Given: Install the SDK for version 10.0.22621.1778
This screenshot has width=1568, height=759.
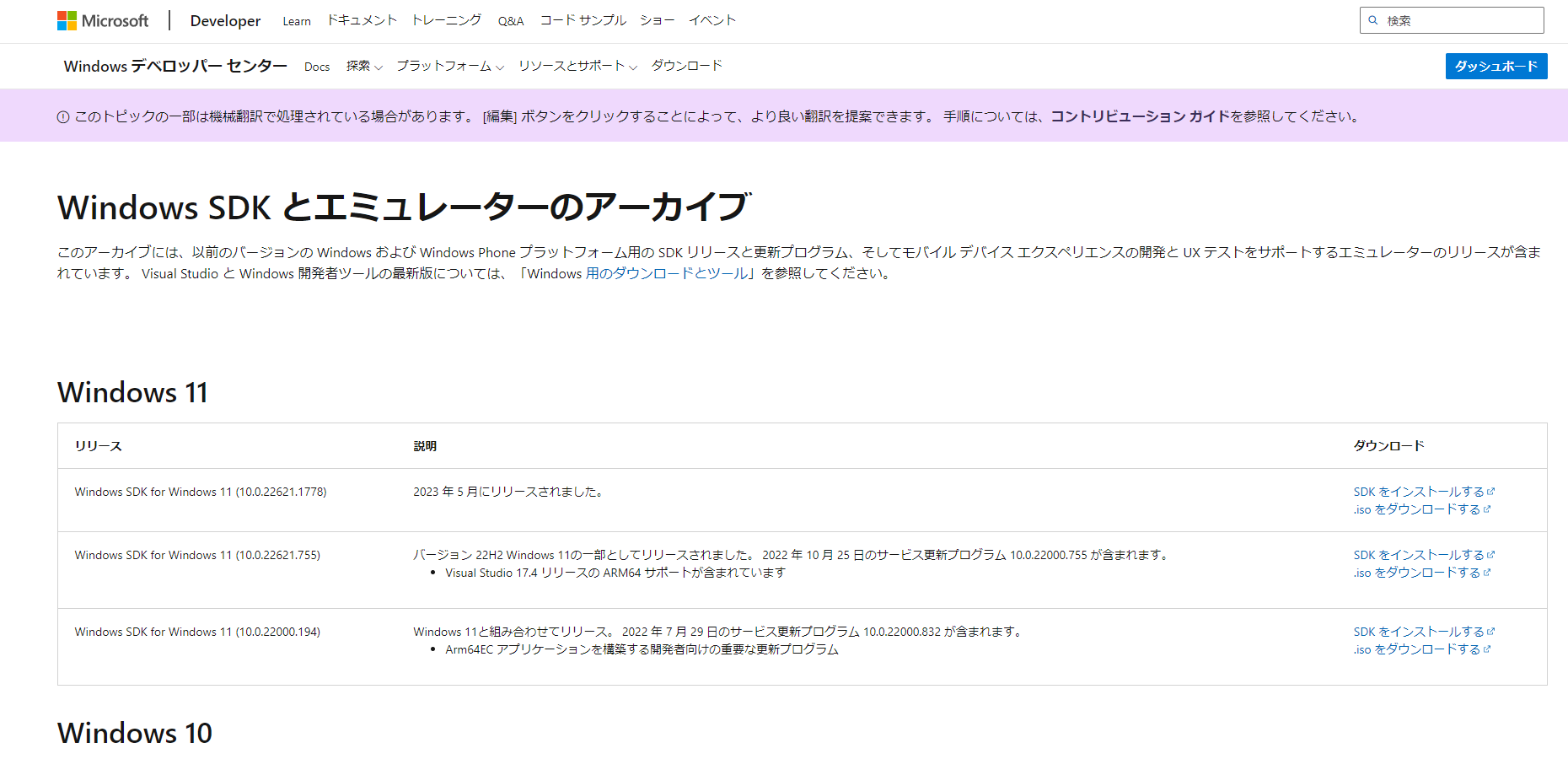Looking at the screenshot, I should coord(1418,492).
